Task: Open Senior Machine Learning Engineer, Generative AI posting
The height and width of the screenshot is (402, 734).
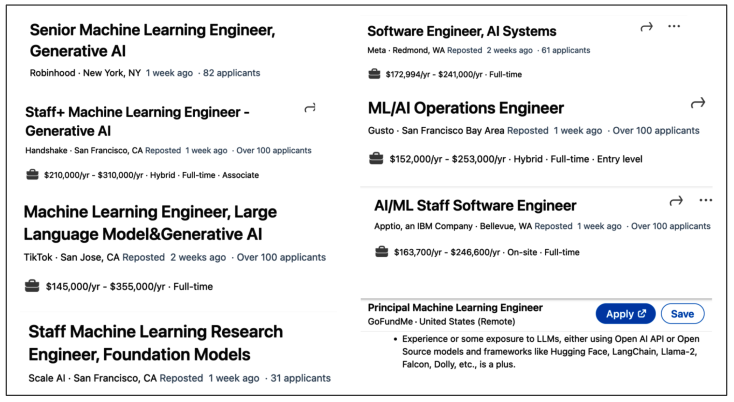Action: (x=152, y=40)
